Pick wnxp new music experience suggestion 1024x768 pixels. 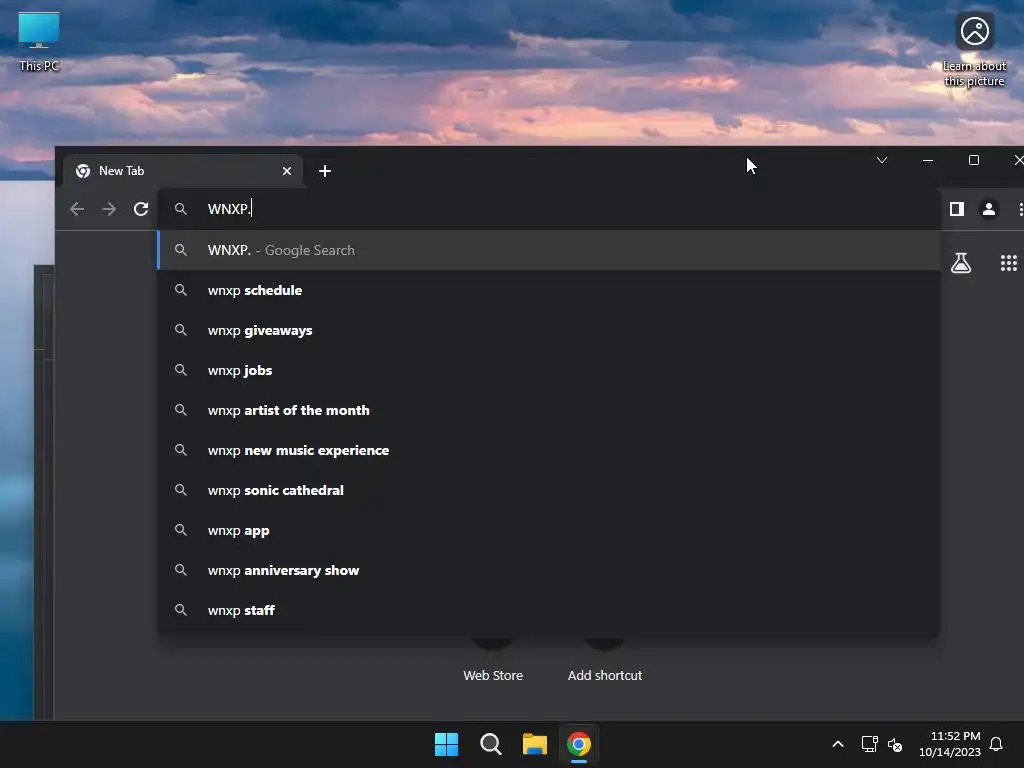click(x=549, y=450)
